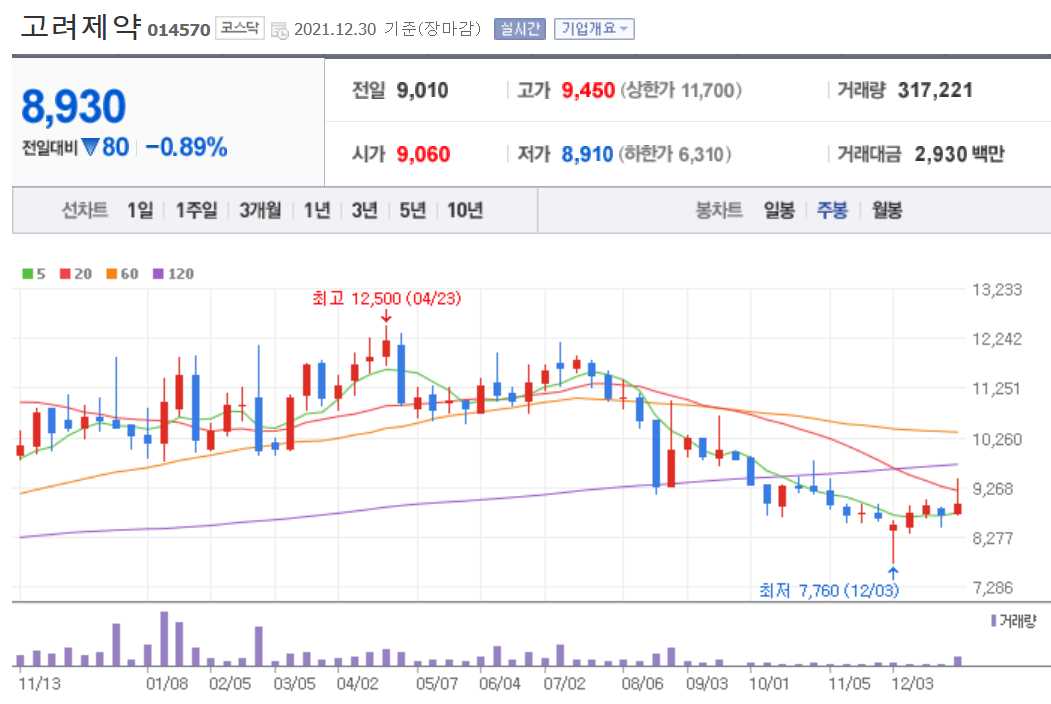The width and height of the screenshot is (1051, 704).
Task: Click the down triangle beside 80
Action: [90, 147]
